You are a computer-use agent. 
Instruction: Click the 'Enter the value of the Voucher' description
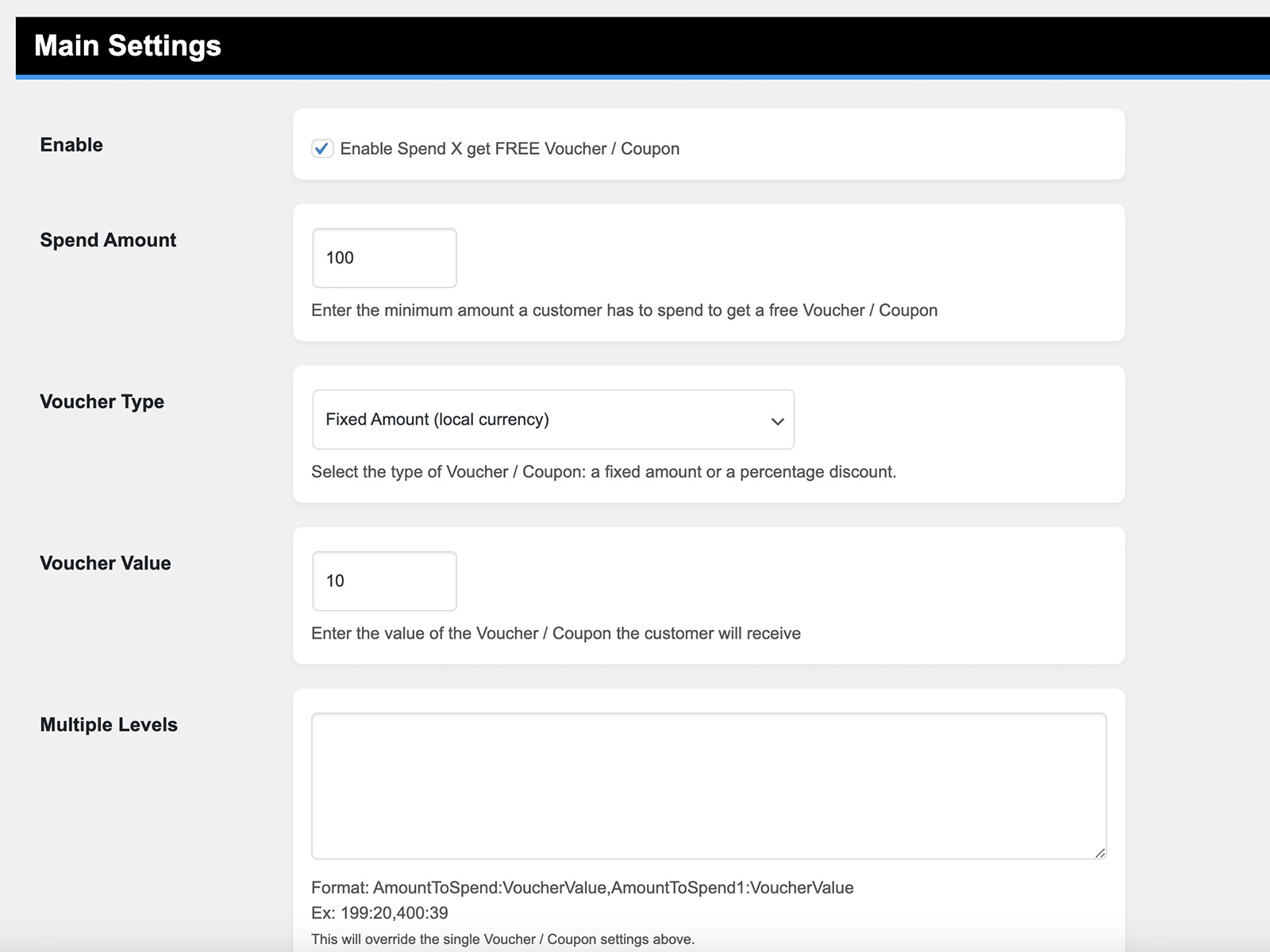[556, 633]
